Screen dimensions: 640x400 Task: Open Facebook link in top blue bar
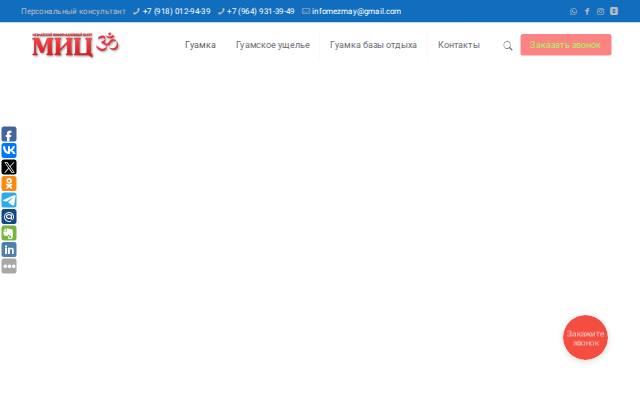click(x=587, y=11)
